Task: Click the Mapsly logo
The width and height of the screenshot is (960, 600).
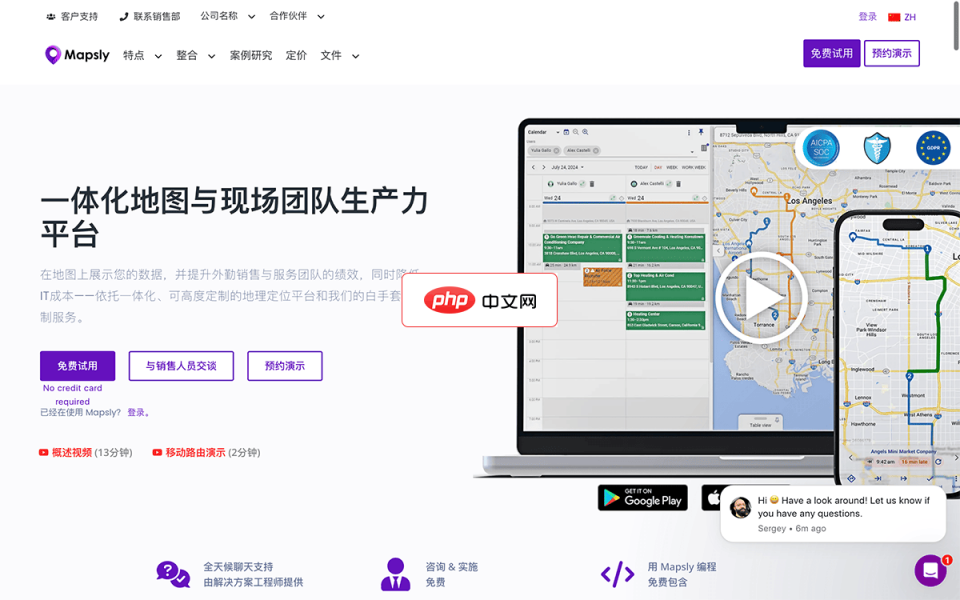Action: 77,55
